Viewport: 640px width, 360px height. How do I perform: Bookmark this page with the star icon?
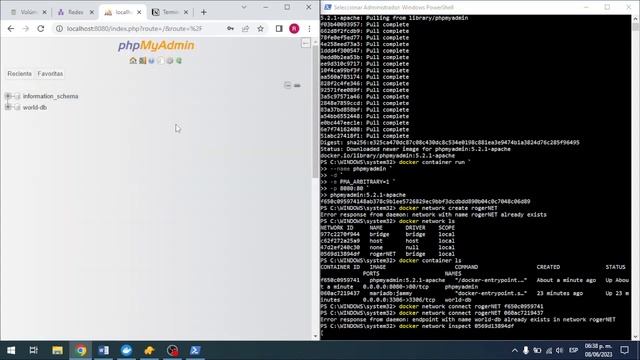tap(260, 29)
